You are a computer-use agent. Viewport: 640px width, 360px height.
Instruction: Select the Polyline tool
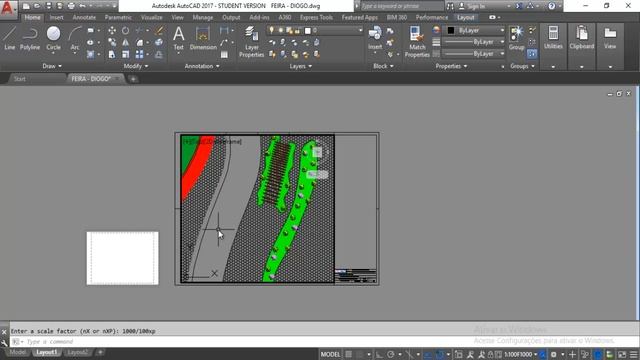point(30,38)
